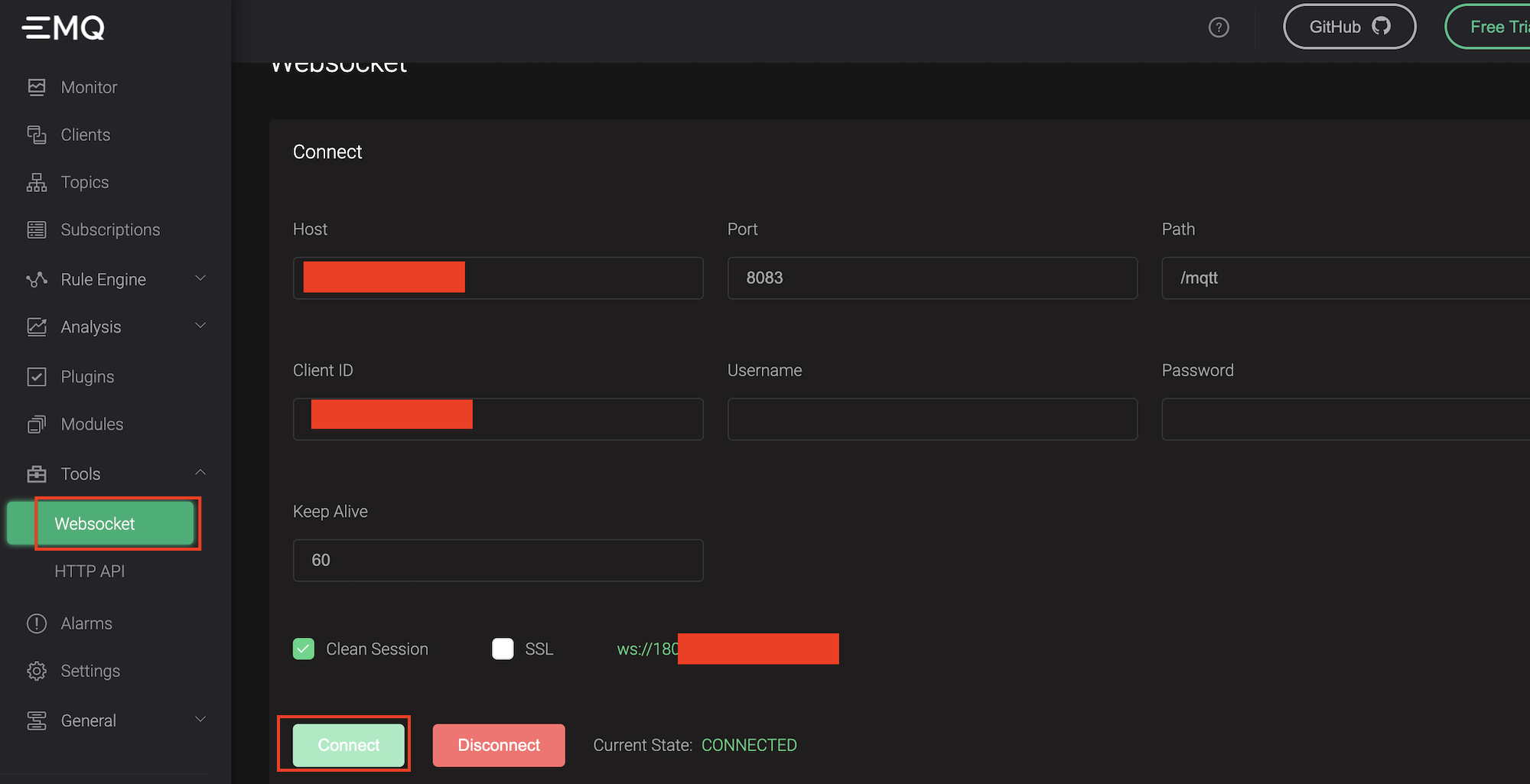Open the HTTP API menu item

tap(90, 571)
